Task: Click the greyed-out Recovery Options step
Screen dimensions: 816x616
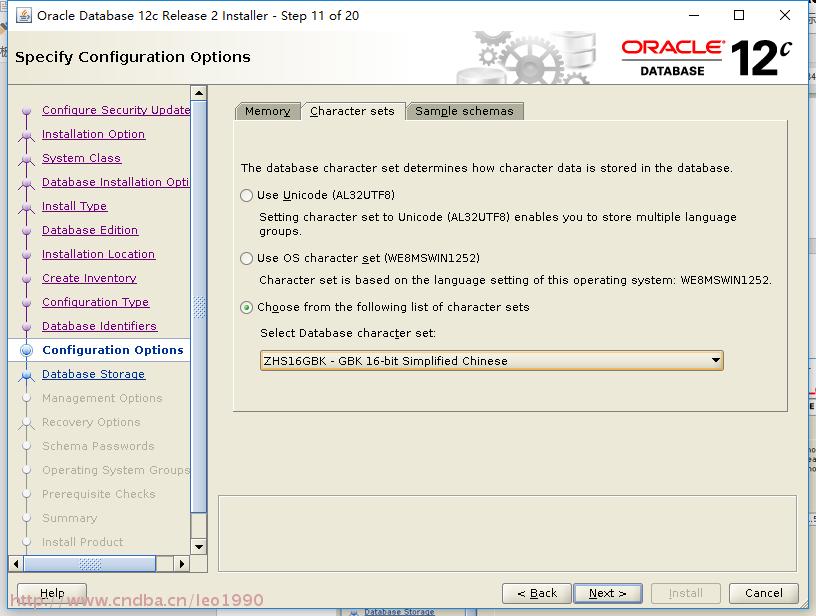Action: pyautogui.click(x=91, y=422)
